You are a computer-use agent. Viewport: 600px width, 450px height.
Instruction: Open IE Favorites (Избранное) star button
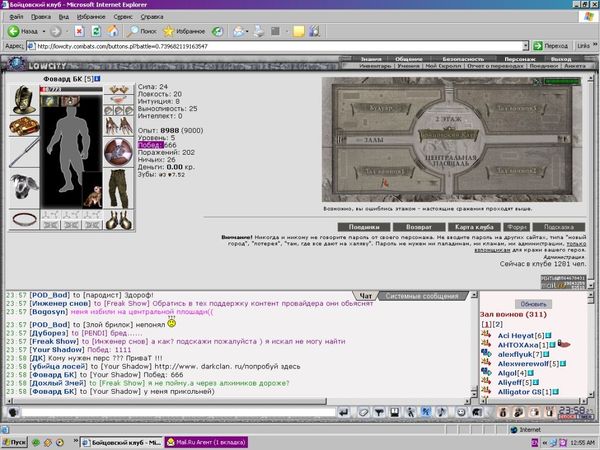[184, 31]
